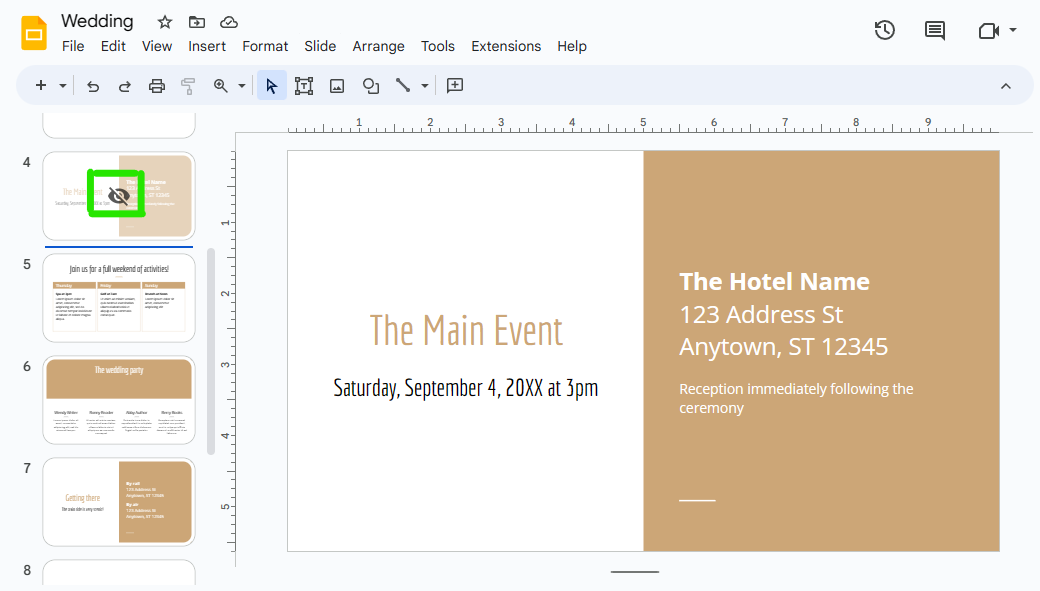Image resolution: width=1040 pixels, height=591 pixels.
Task: Open the File menu
Action: click(x=73, y=46)
